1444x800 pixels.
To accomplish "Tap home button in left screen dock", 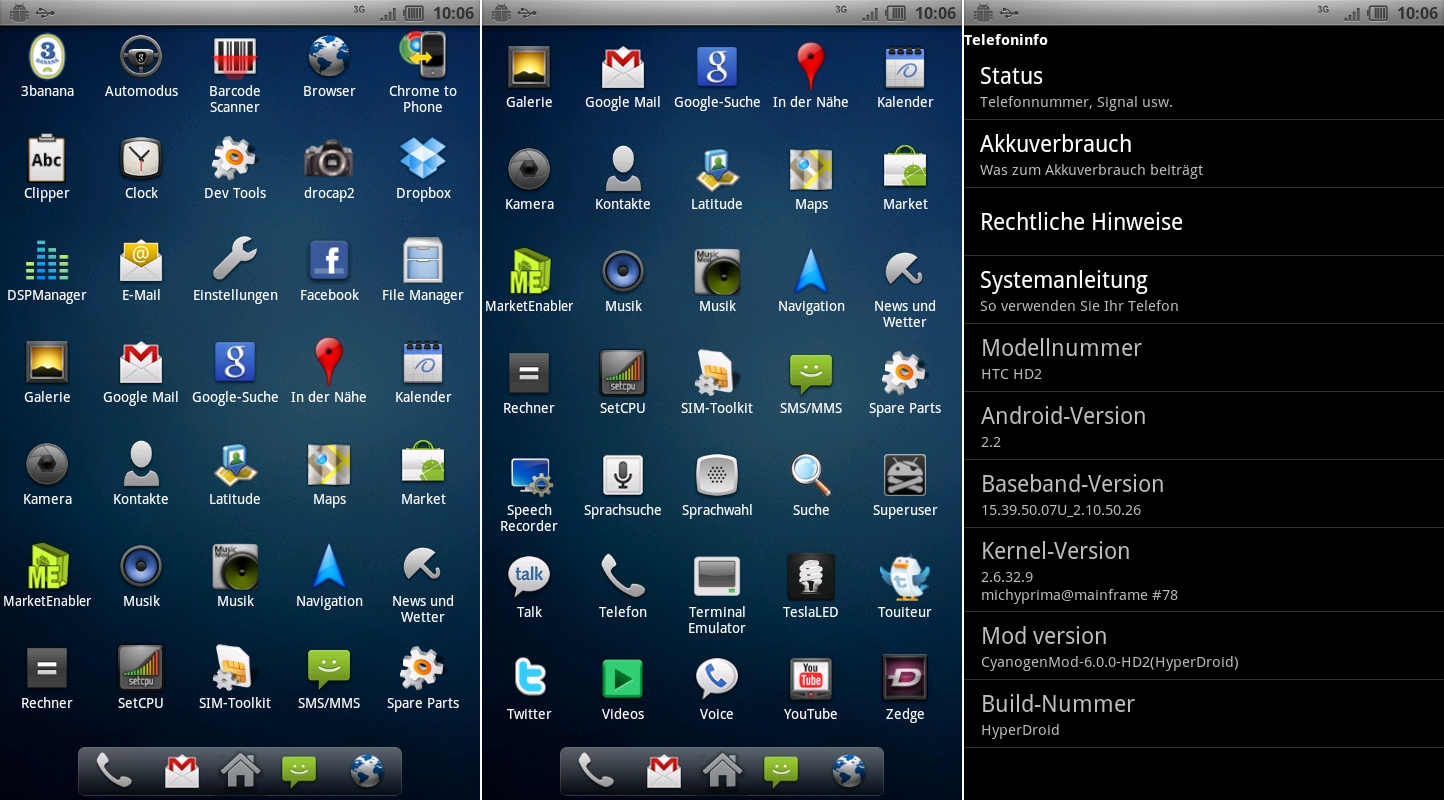I will (x=240, y=771).
